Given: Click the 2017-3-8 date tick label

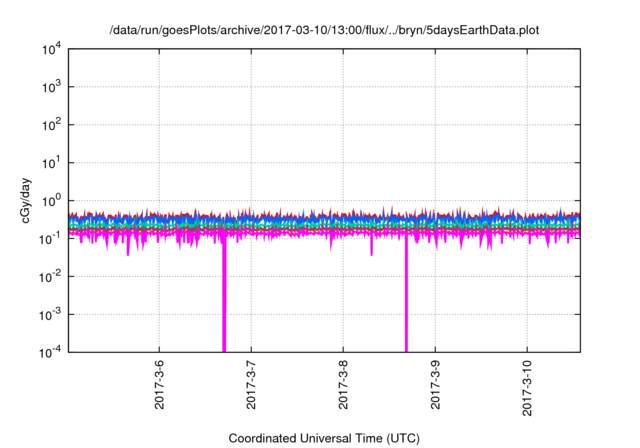Looking at the screenshot, I should (343, 385).
